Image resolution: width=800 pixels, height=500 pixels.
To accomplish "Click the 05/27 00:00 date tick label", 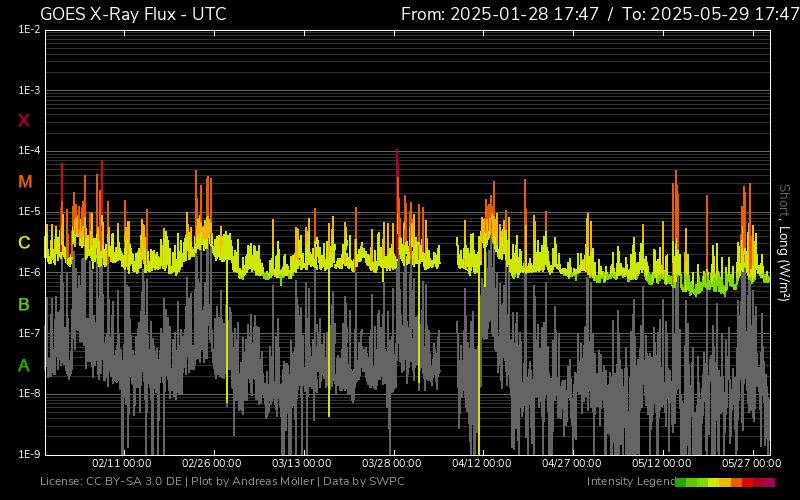I will [x=751, y=464].
